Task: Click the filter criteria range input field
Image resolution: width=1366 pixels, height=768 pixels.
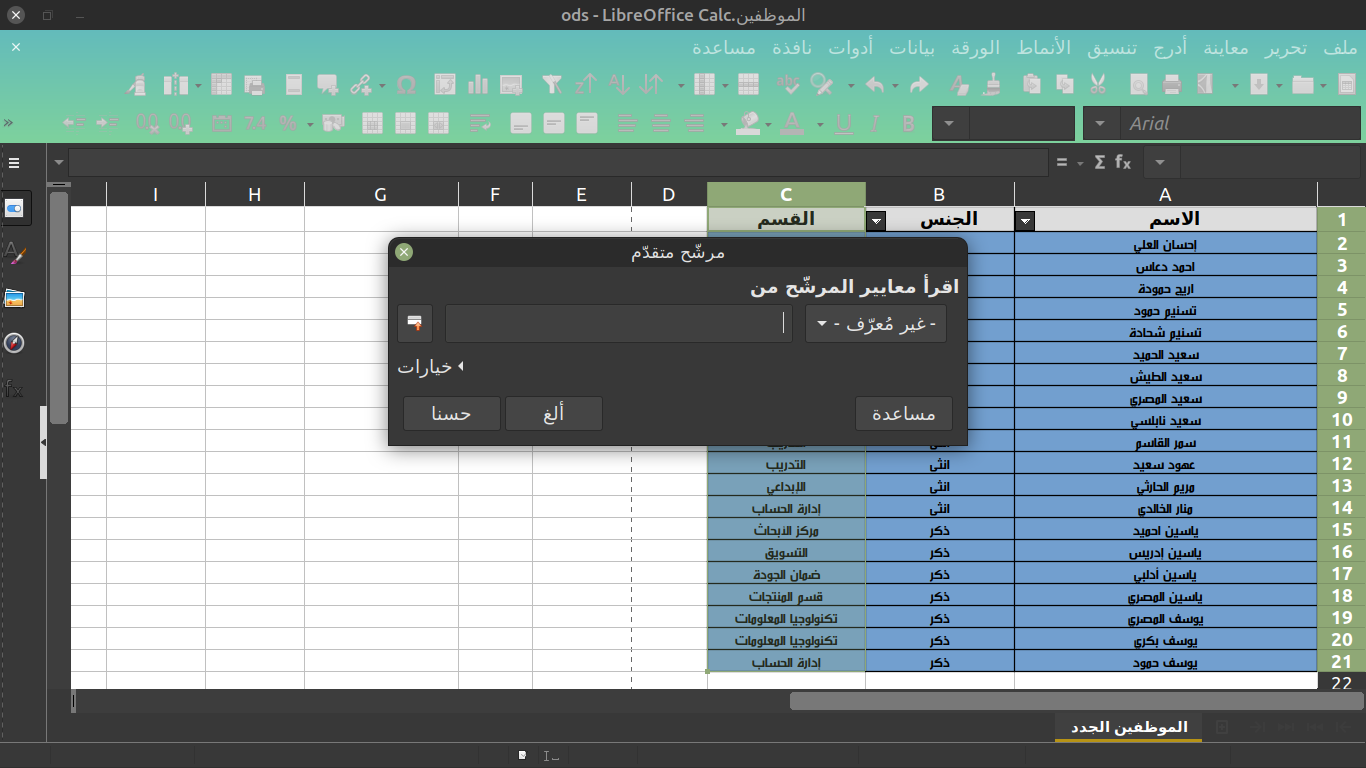Action: (618, 324)
